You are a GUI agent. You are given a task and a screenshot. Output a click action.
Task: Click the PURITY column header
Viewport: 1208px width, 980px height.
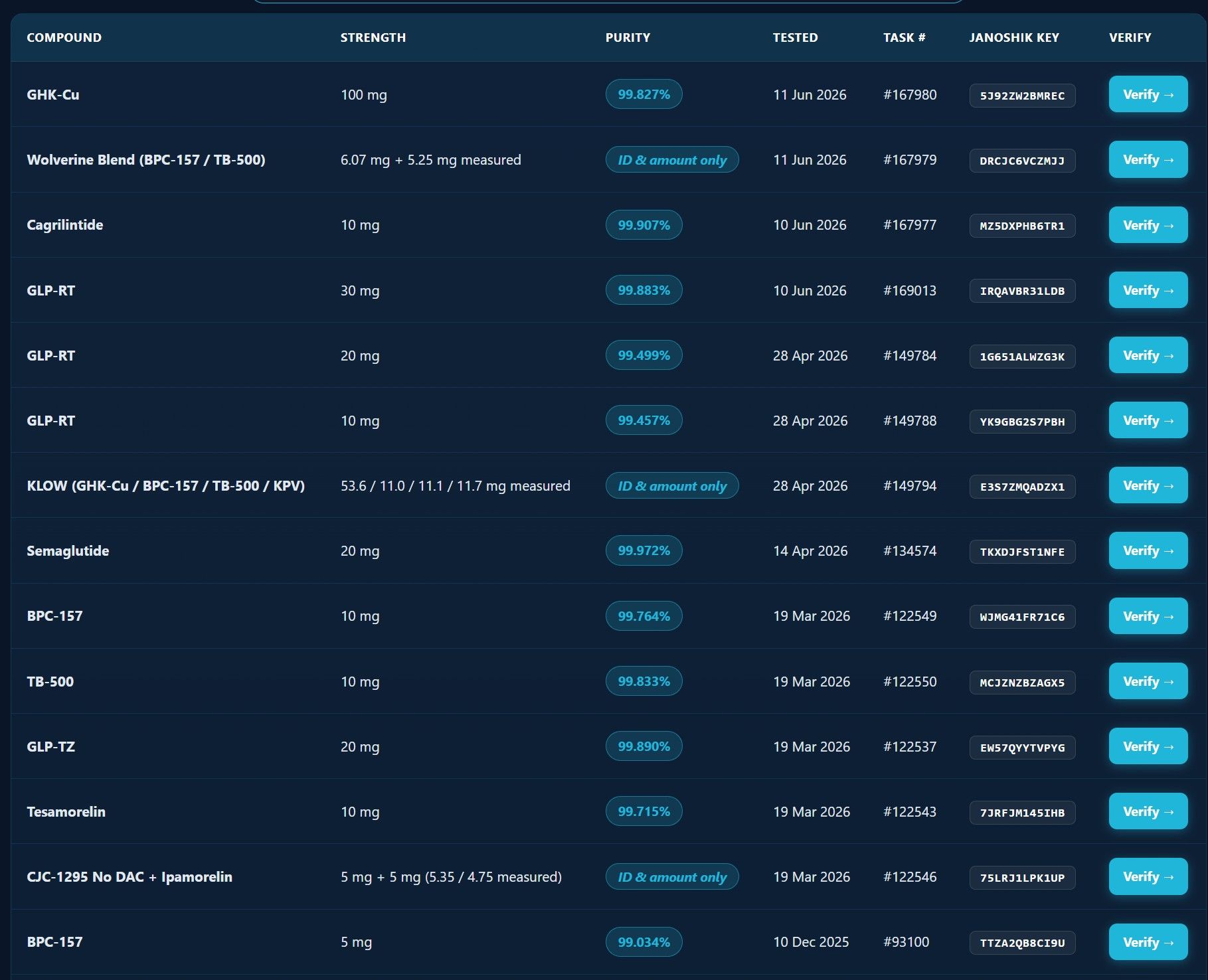[628, 38]
